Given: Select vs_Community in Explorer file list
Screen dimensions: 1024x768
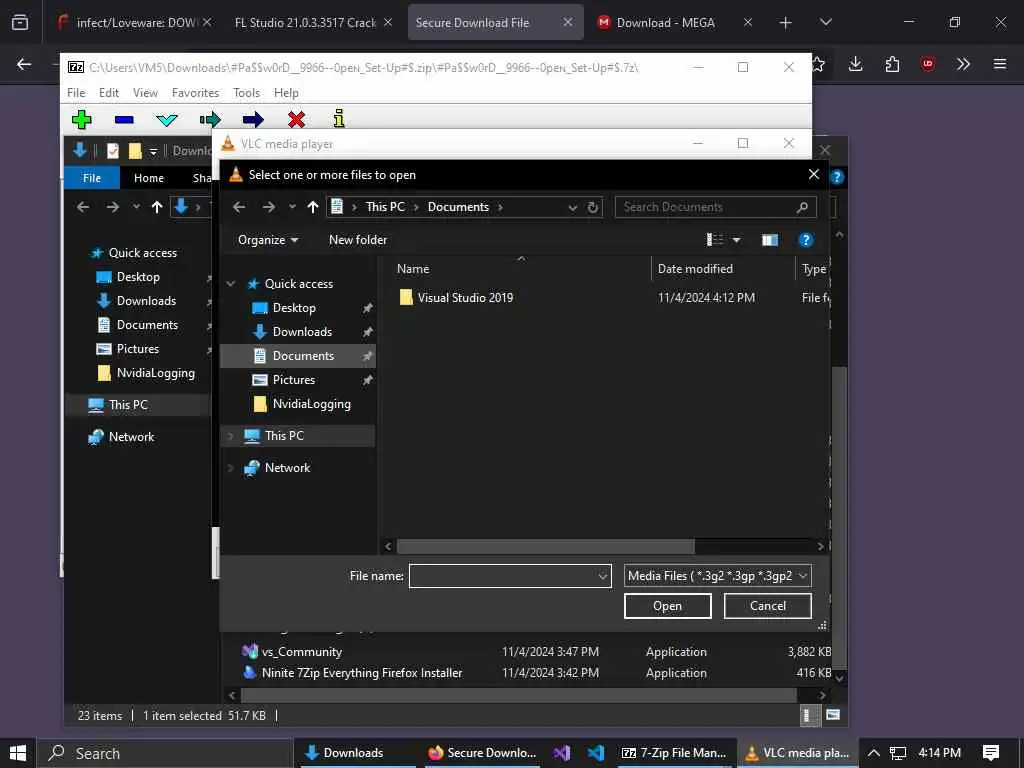Looking at the screenshot, I should [x=301, y=652].
